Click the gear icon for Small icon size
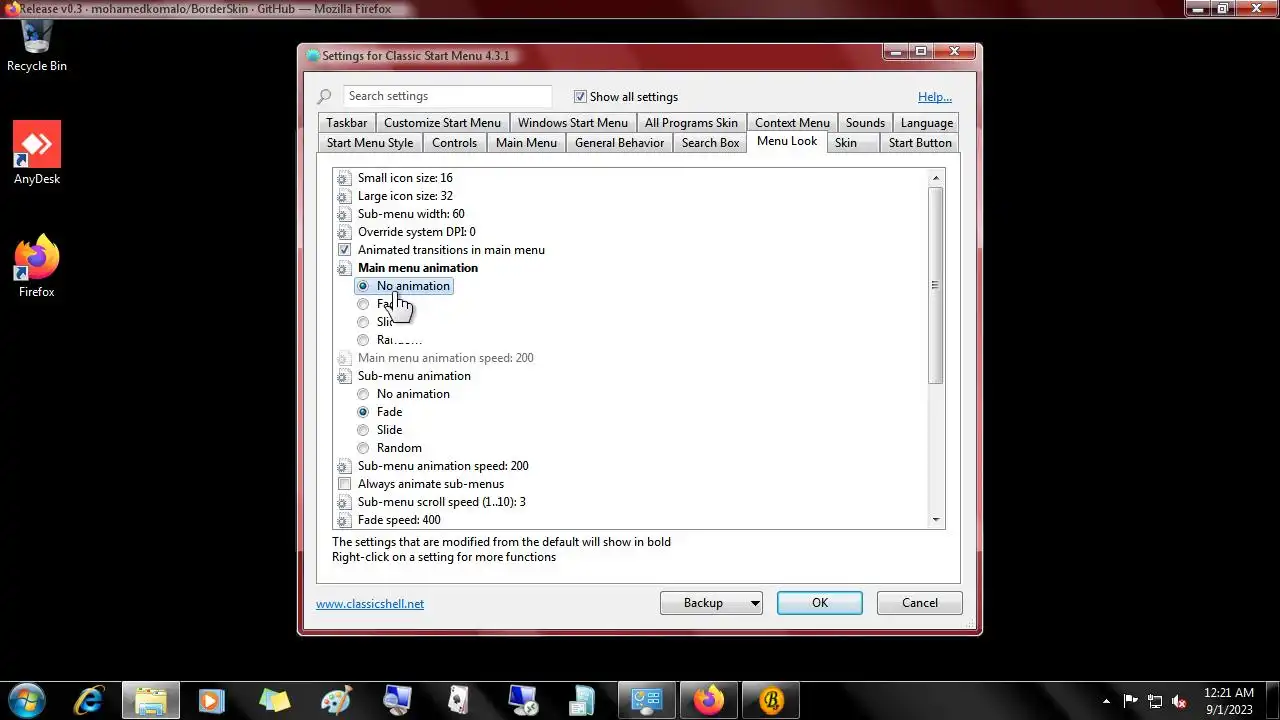1280x720 pixels. 344,178
